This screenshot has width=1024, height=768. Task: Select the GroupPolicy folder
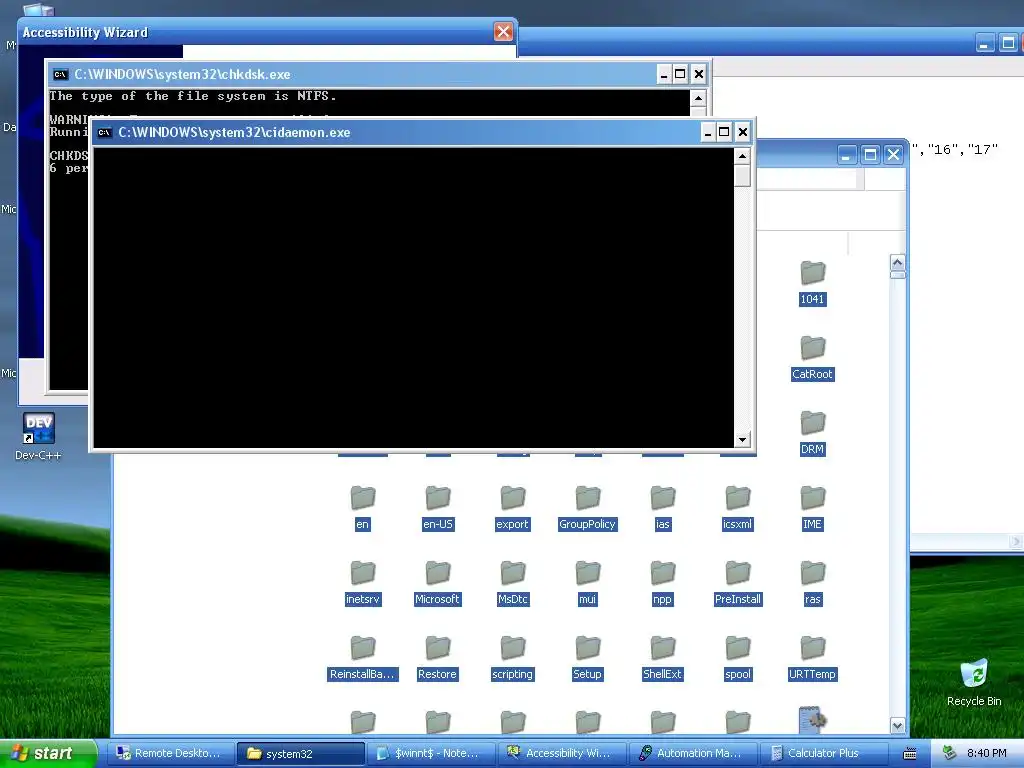click(x=587, y=509)
